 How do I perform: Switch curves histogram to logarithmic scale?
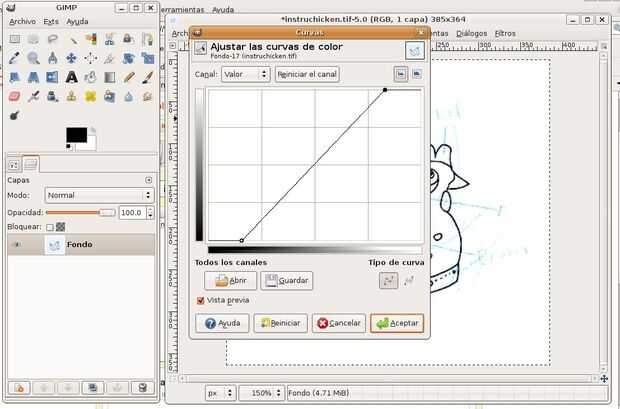tap(417, 74)
